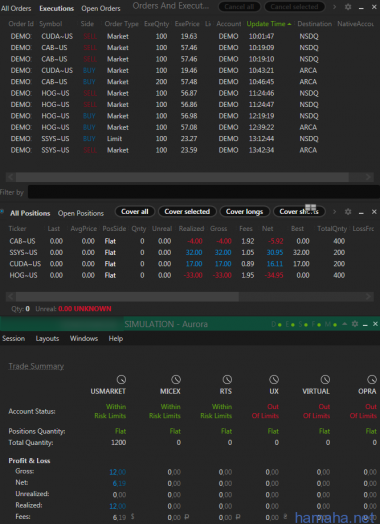380x524 pixels.
Task: Open Orders and Executions panel settings gear
Action: 348,7
